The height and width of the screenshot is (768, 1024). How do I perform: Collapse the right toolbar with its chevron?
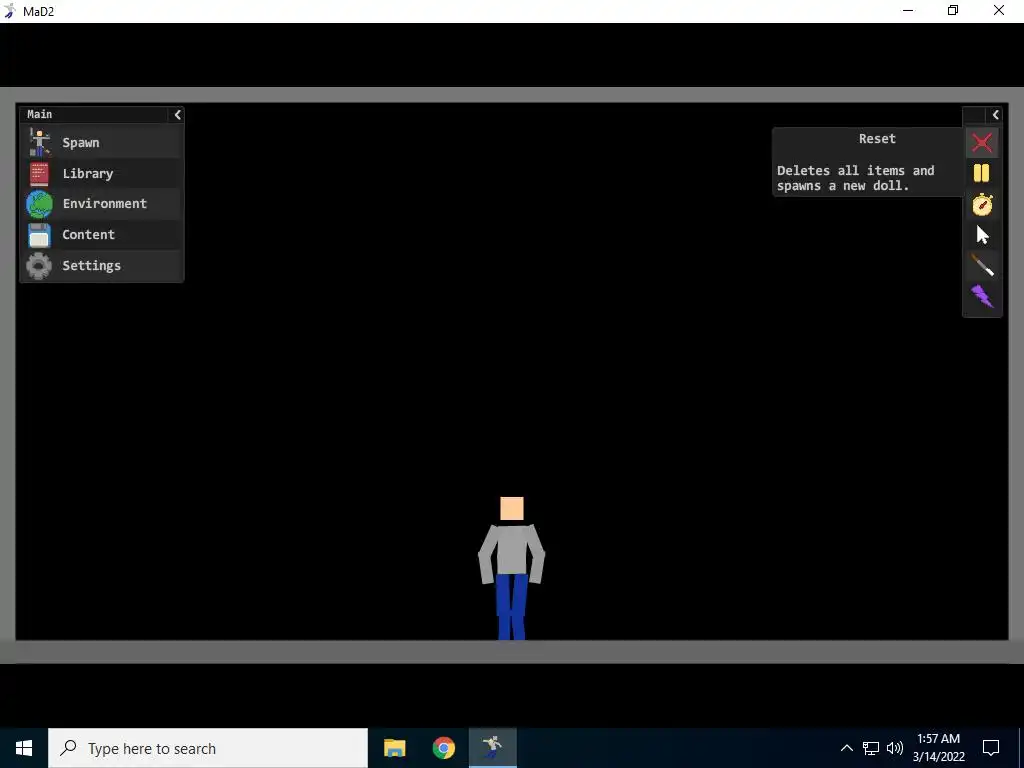click(995, 114)
